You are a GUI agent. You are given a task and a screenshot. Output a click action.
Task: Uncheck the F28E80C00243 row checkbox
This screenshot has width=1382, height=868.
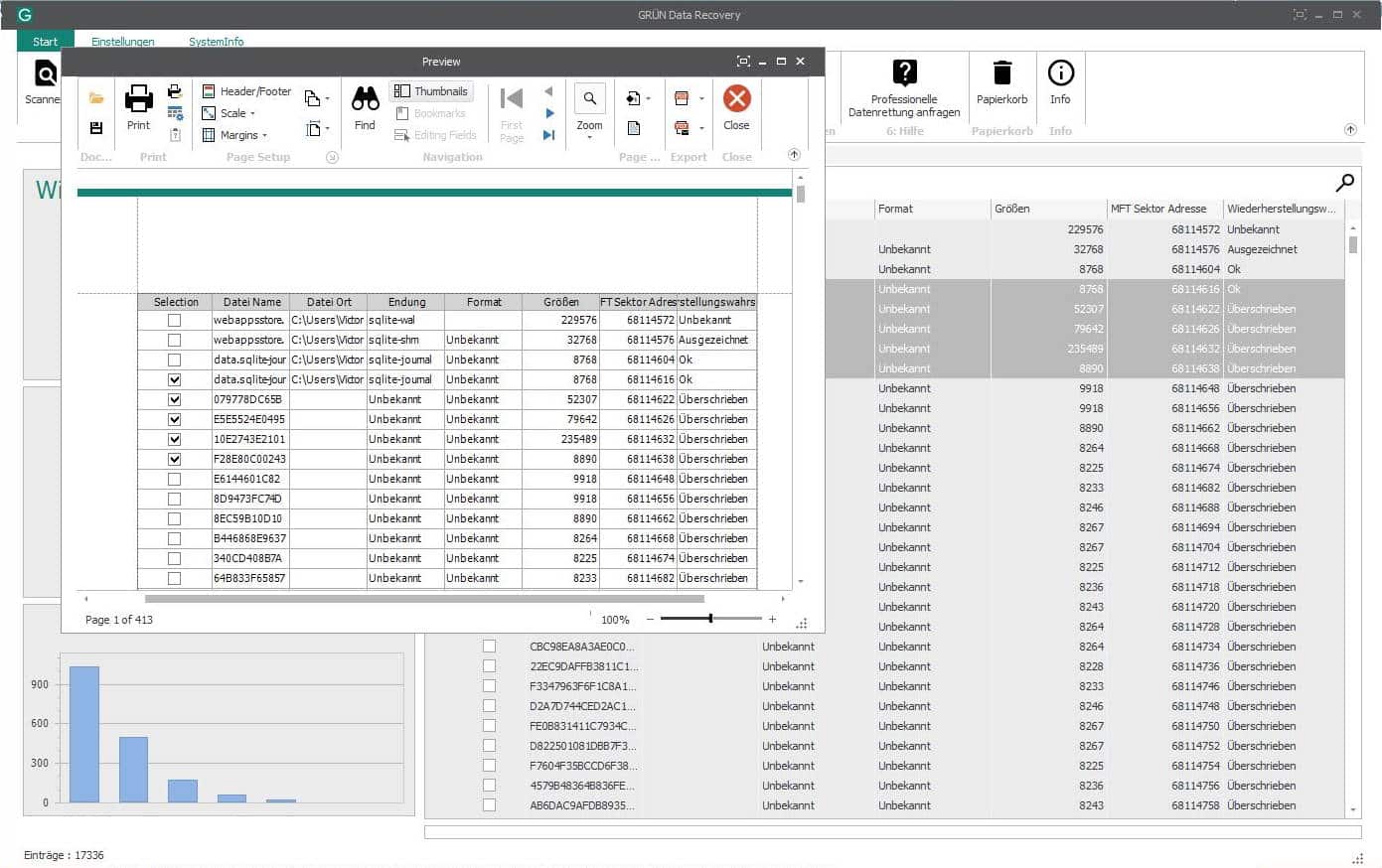pos(175,459)
